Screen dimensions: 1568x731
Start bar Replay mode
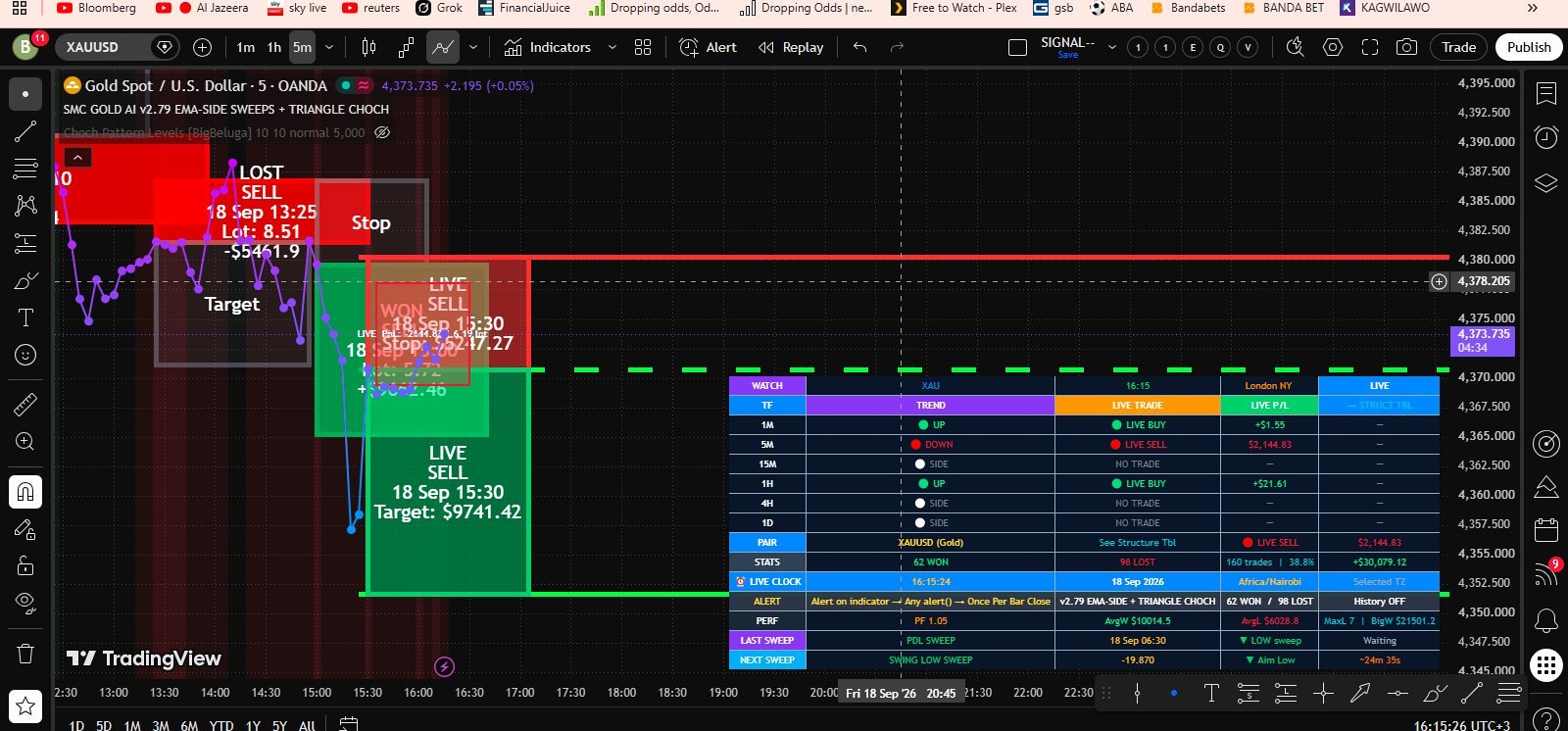click(x=791, y=47)
